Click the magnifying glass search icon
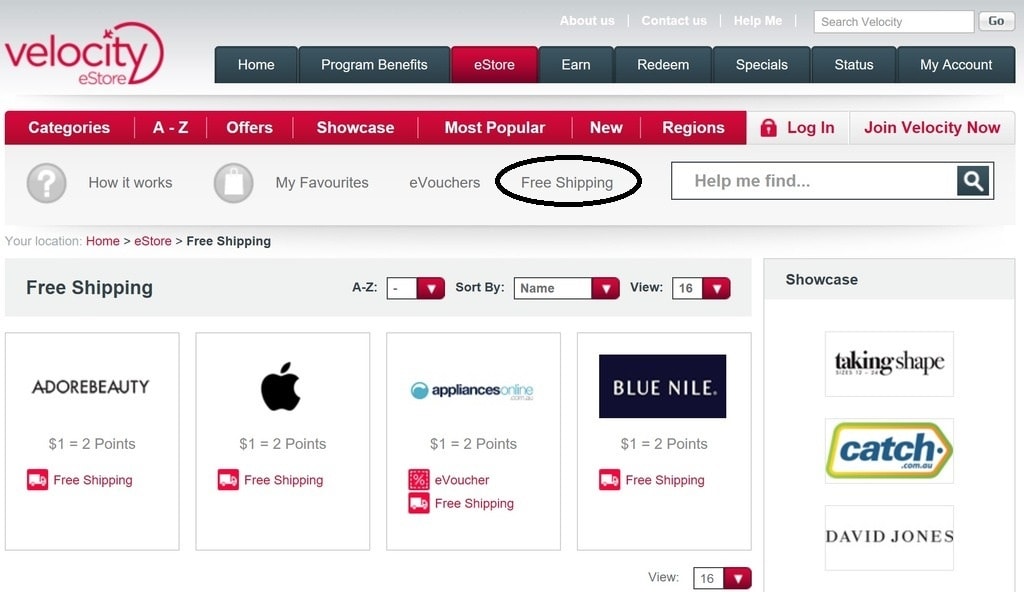 pos(973,181)
